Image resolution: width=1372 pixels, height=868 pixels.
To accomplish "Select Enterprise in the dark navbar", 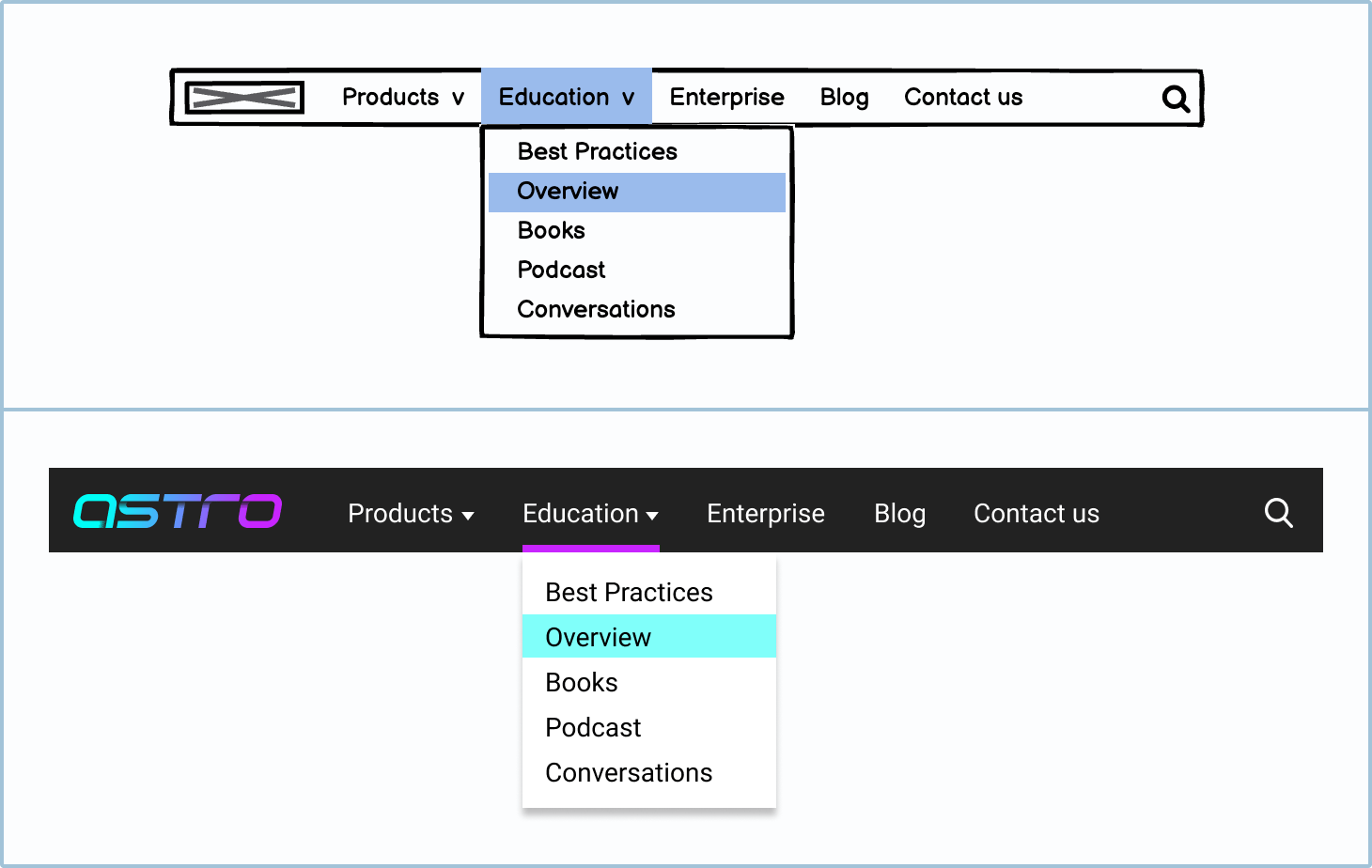I will [765, 514].
